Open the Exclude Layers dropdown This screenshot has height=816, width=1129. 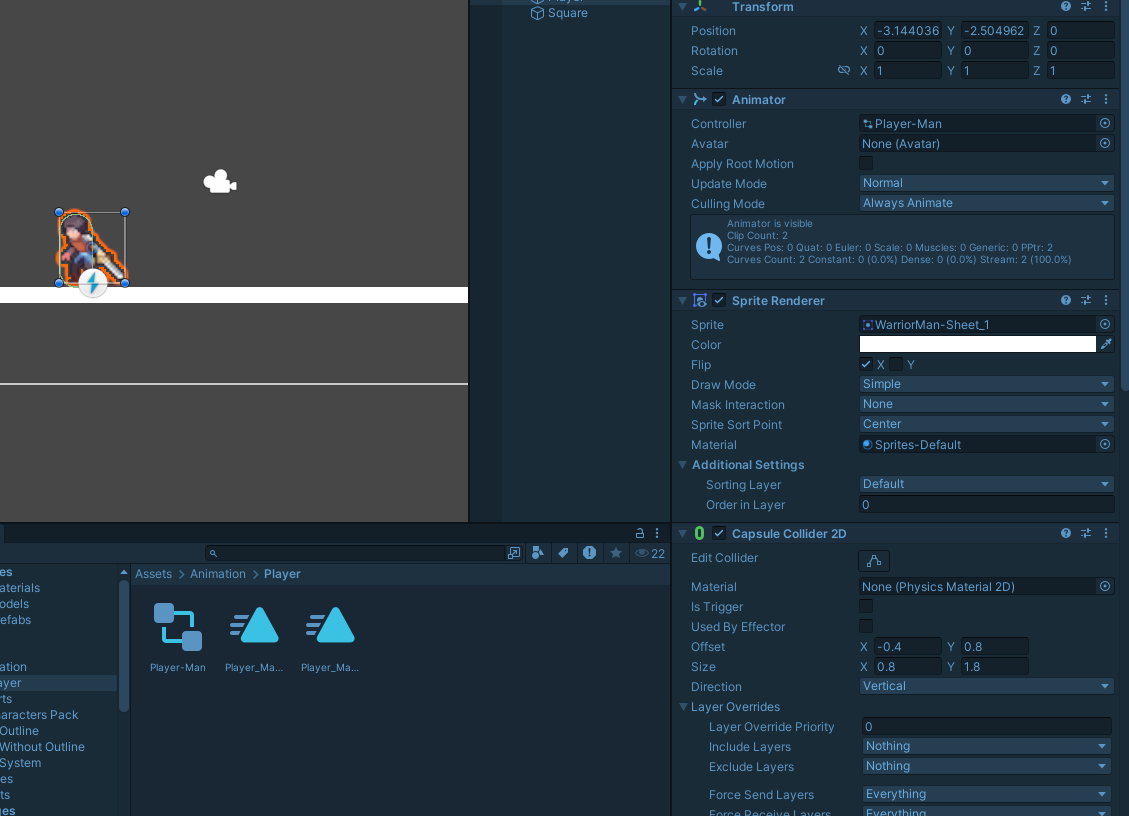[986, 766]
